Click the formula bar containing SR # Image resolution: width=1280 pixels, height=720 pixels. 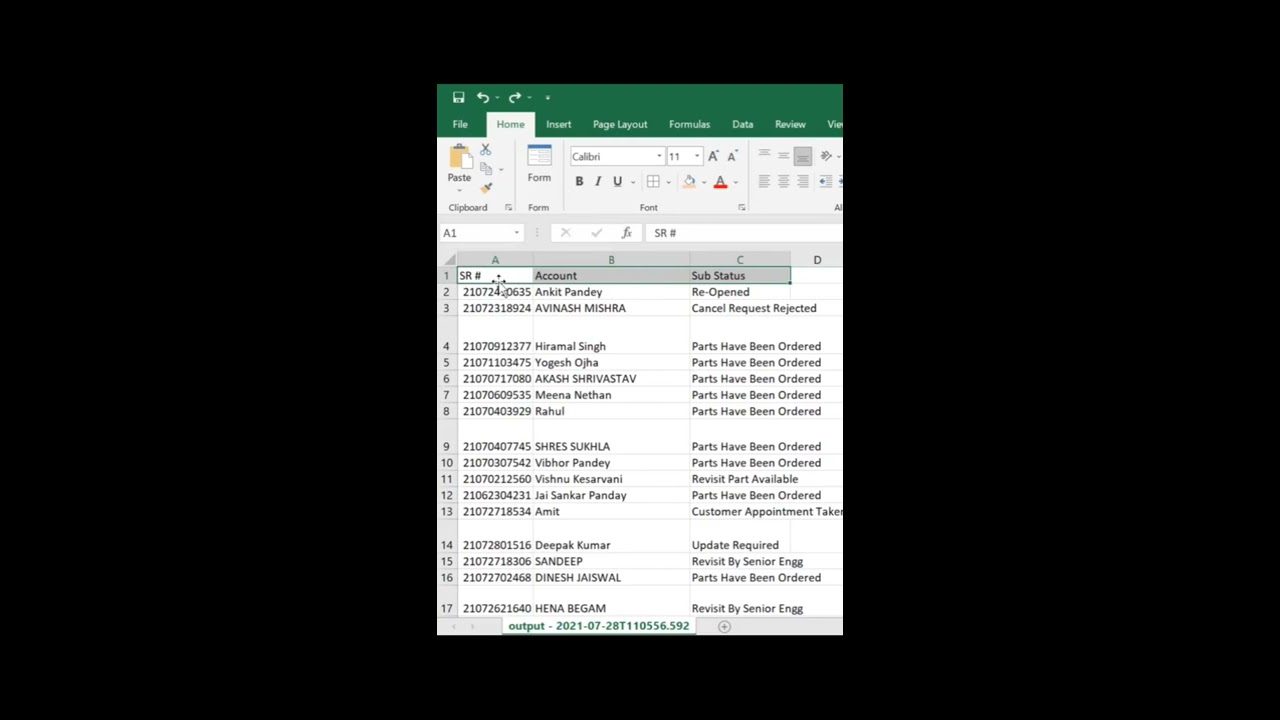(x=744, y=233)
